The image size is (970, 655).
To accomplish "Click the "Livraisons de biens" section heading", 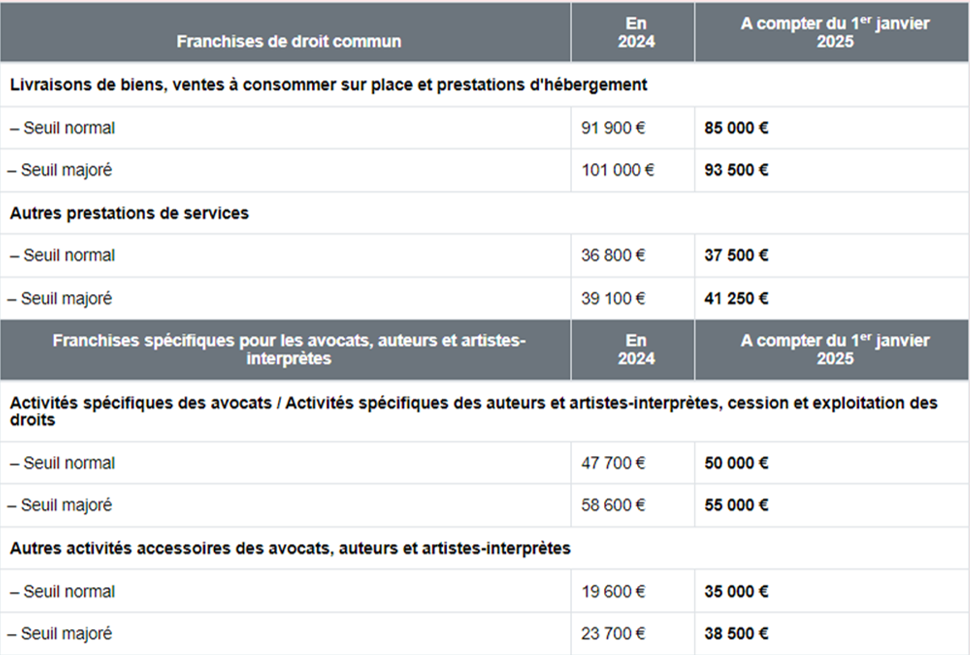I will pyautogui.click(x=329, y=85).
